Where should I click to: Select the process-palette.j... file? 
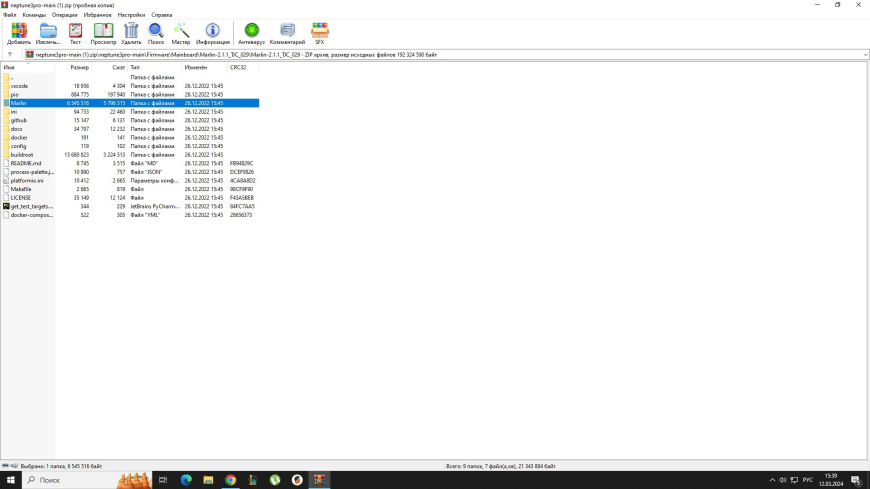pos(32,172)
